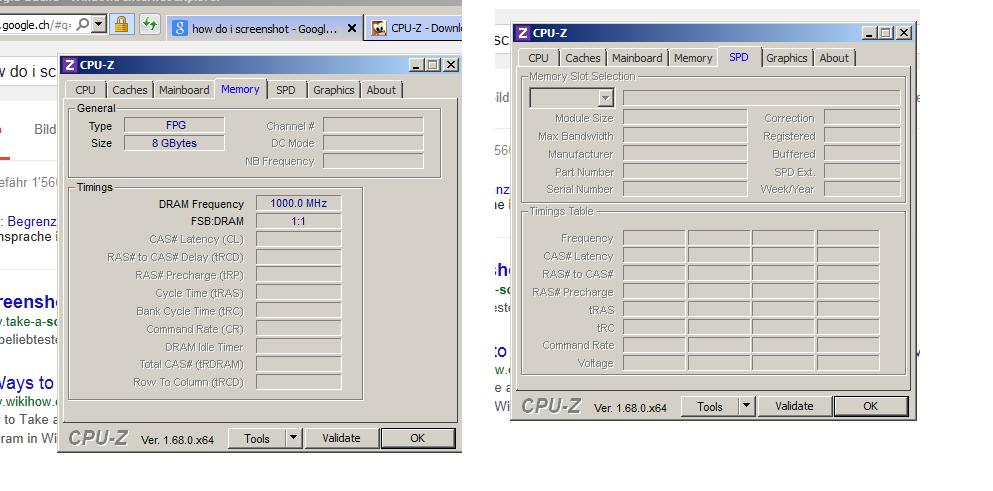Viewport: 993px width, 491px height.
Task: Click the lock security icon in browser address bar
Action: point(122,25)
